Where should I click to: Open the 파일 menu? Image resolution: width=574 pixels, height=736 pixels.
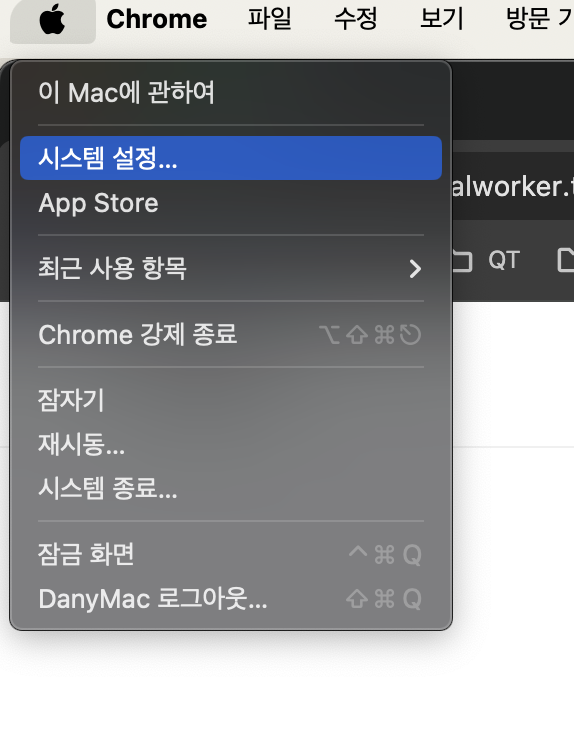coord(269,20)
